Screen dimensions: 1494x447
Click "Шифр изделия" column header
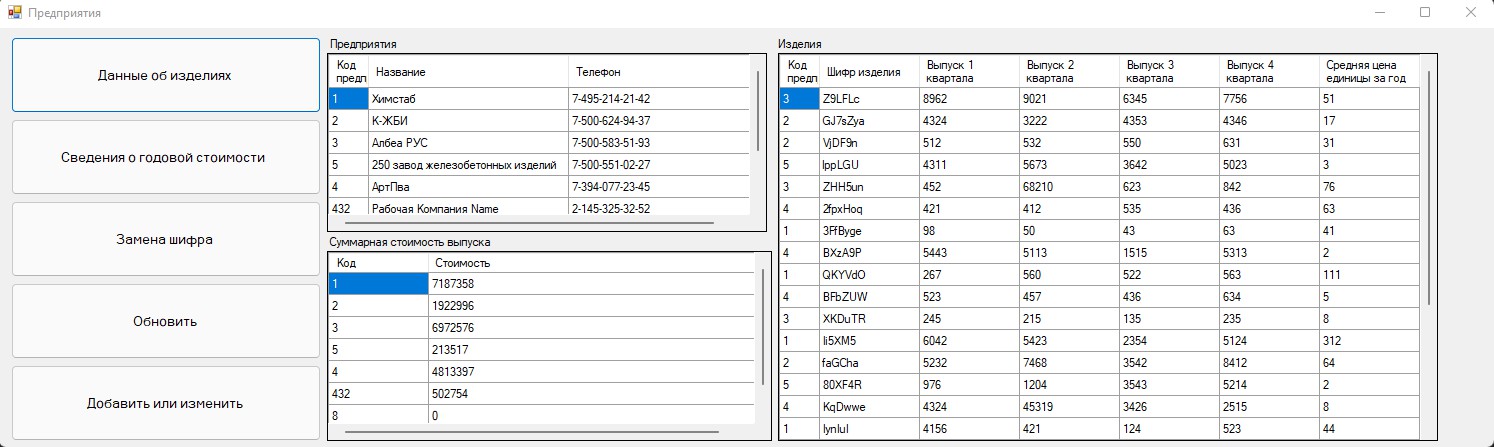869,72
